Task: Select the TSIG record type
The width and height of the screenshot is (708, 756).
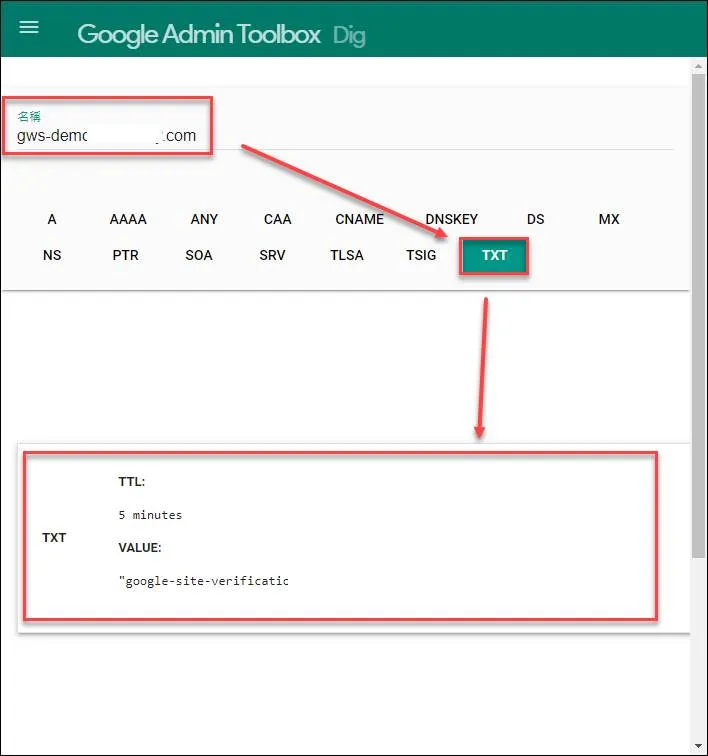Action: click(x=421, y=255)
